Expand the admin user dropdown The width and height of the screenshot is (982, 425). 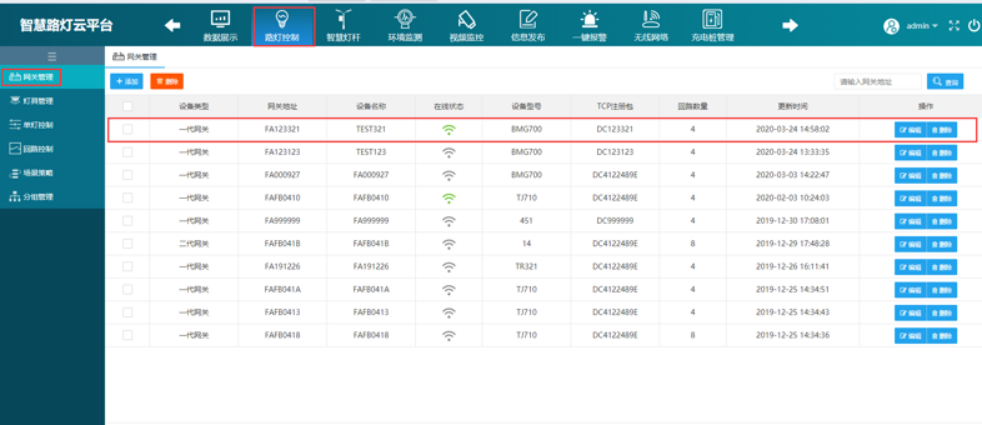(911, 26)
